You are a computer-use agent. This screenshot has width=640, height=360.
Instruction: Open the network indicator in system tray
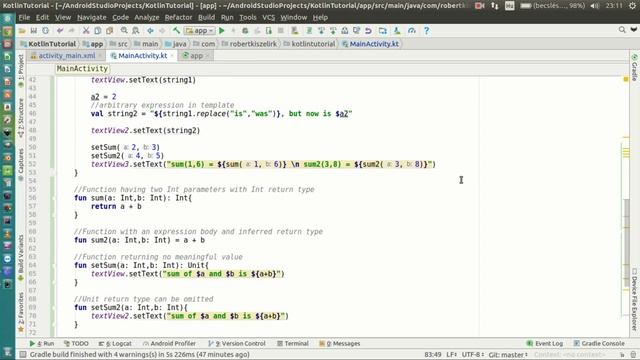[x=495, y=6]
